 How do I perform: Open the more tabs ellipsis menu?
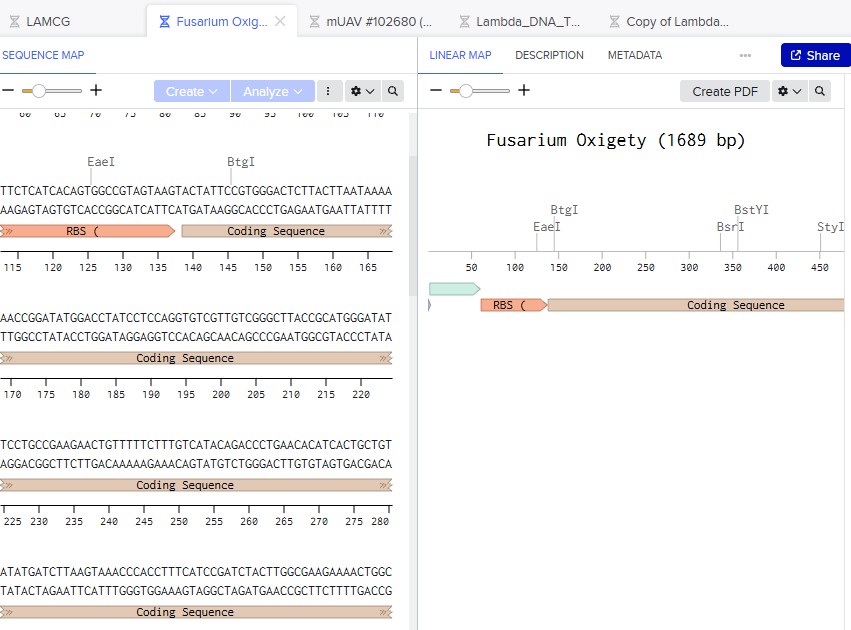[745, 56]
